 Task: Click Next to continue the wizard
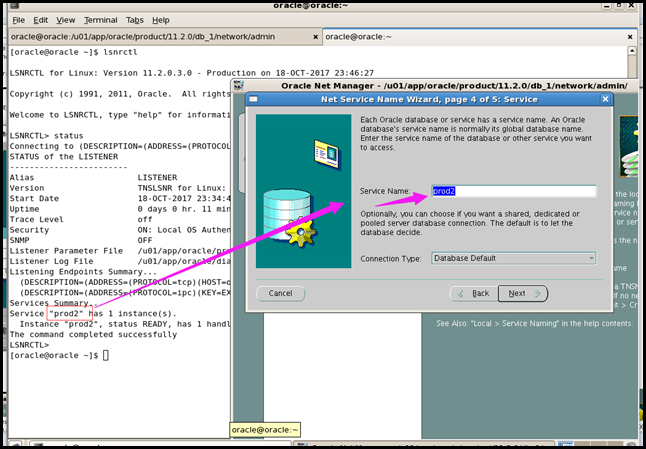(x=523, y=293)
